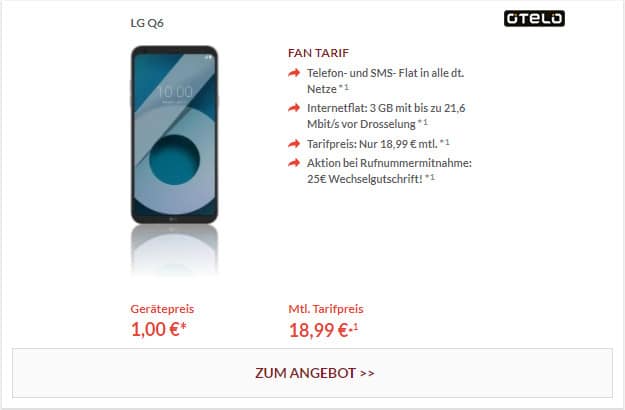Click the 25€ Wechselgutschrift text

click(364, 179)
